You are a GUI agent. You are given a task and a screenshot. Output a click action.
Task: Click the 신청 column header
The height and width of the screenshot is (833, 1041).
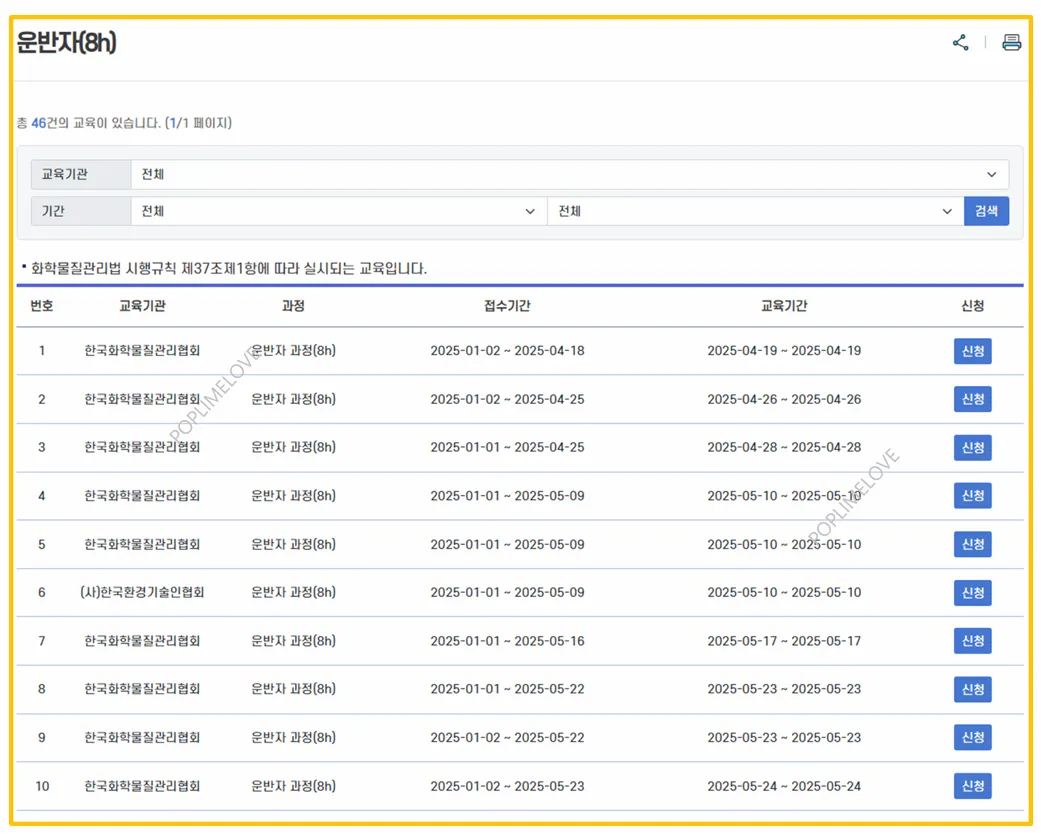[973, 306]
